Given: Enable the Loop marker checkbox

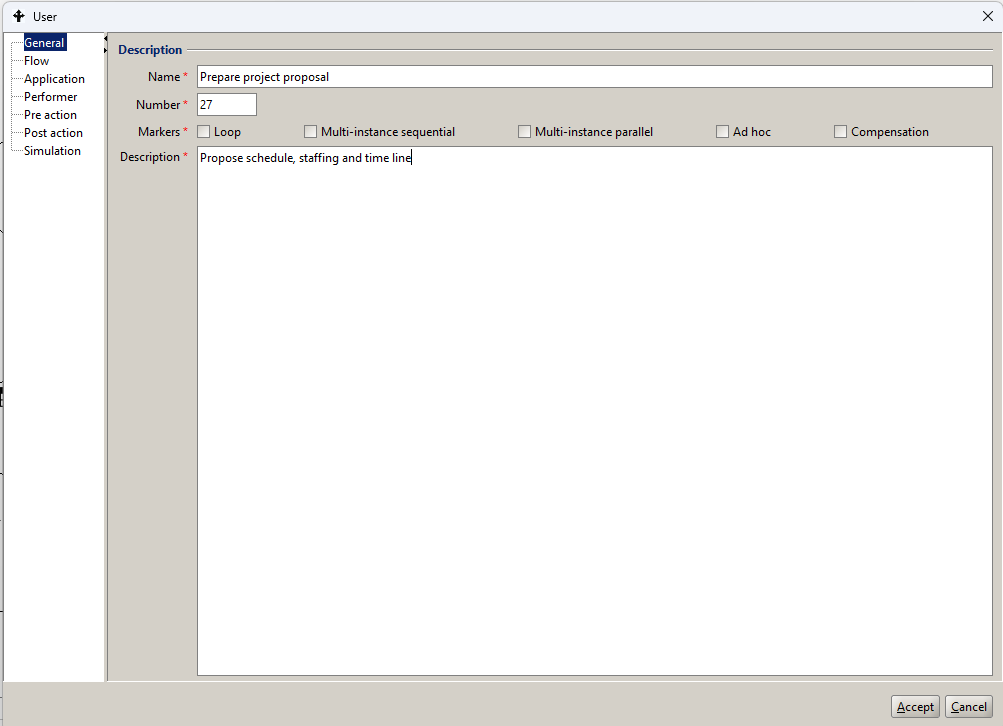Looking at the screenshot, I should [x=204, y=132].
